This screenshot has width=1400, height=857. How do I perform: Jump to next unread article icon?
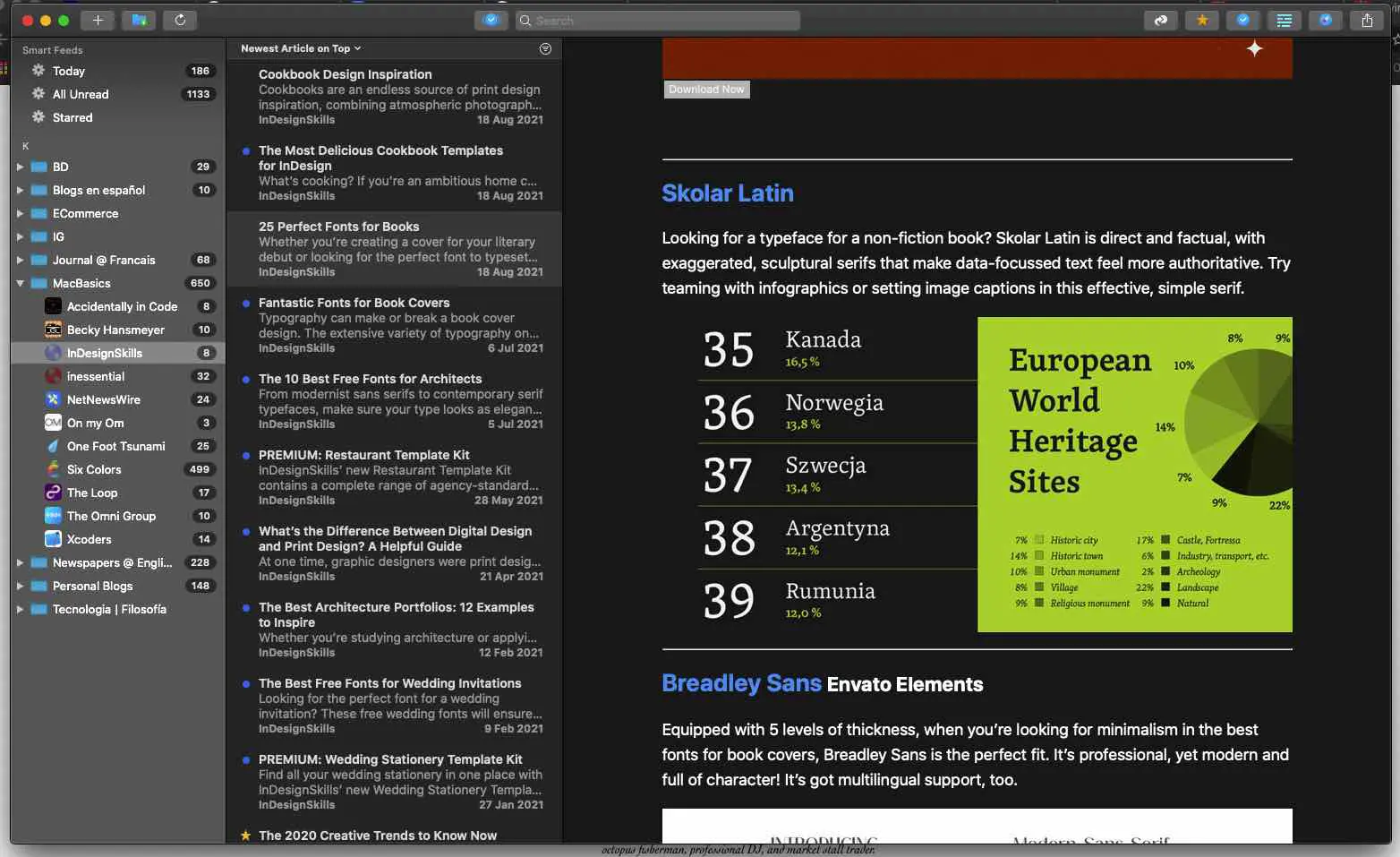pos(1160,20)
